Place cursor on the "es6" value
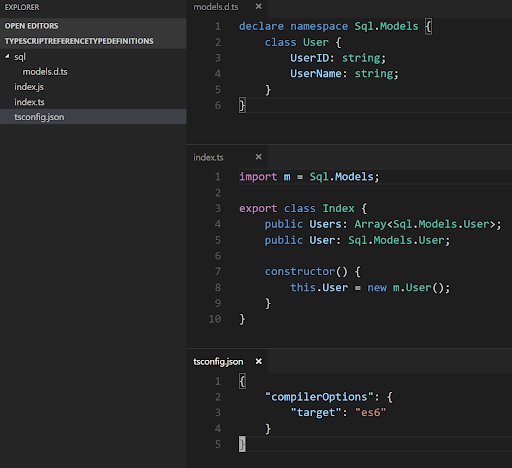This screenshot has height=468, width=512. tap(370, 412)
